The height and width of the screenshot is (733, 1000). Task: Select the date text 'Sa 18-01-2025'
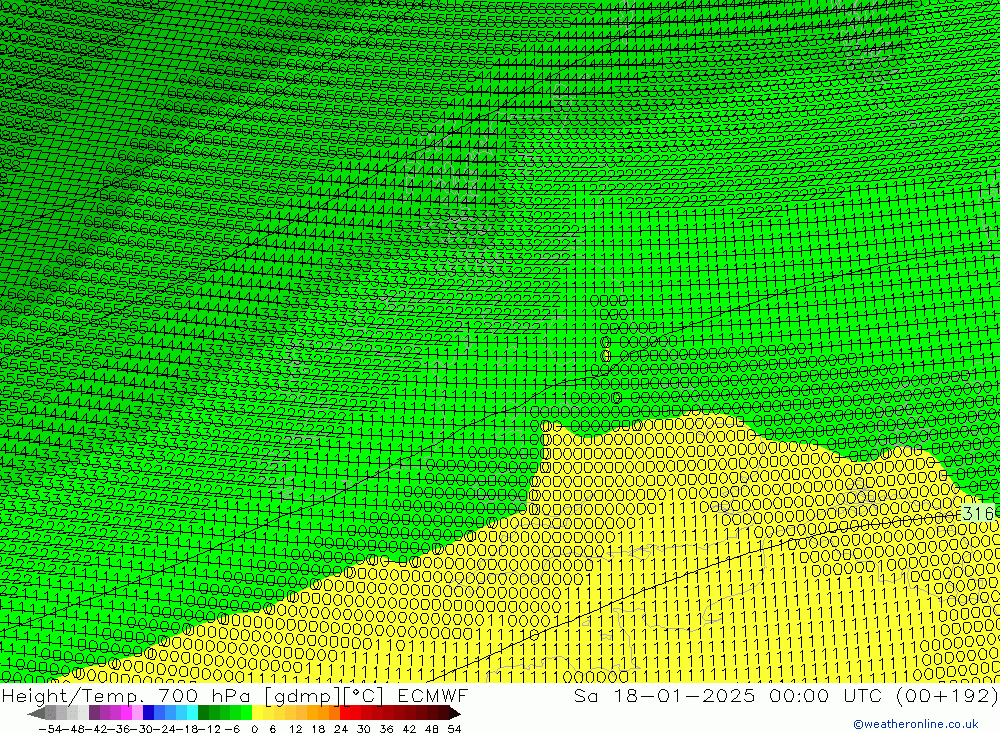point(665,695)
